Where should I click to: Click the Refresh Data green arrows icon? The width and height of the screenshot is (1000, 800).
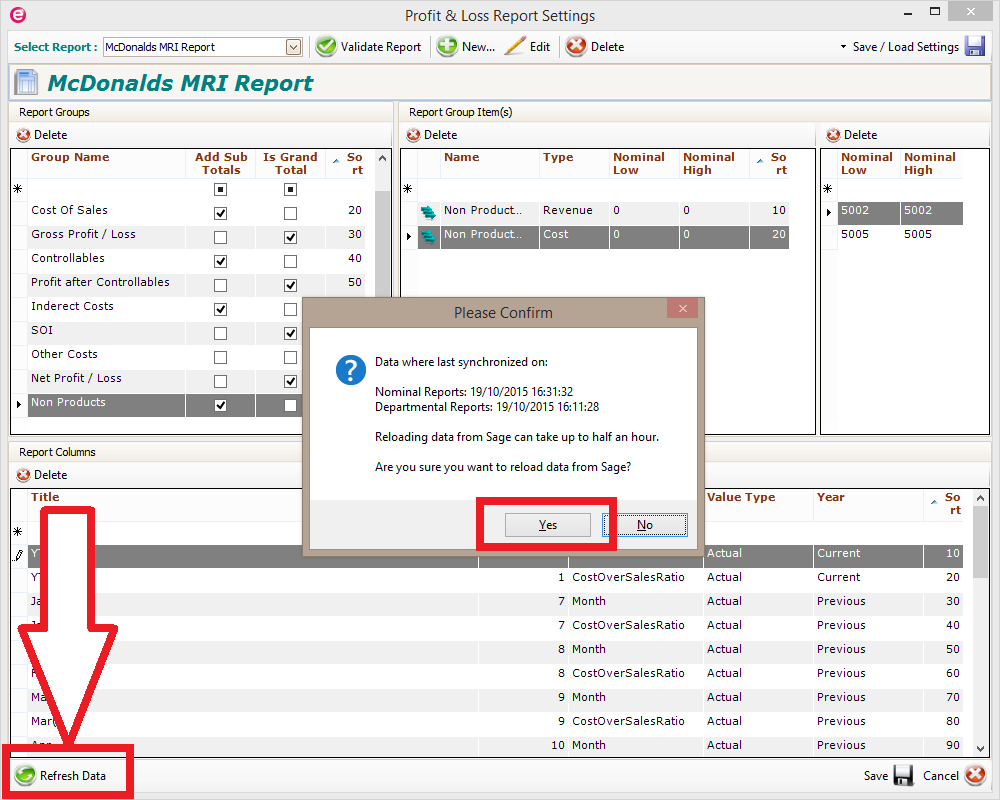25,776
